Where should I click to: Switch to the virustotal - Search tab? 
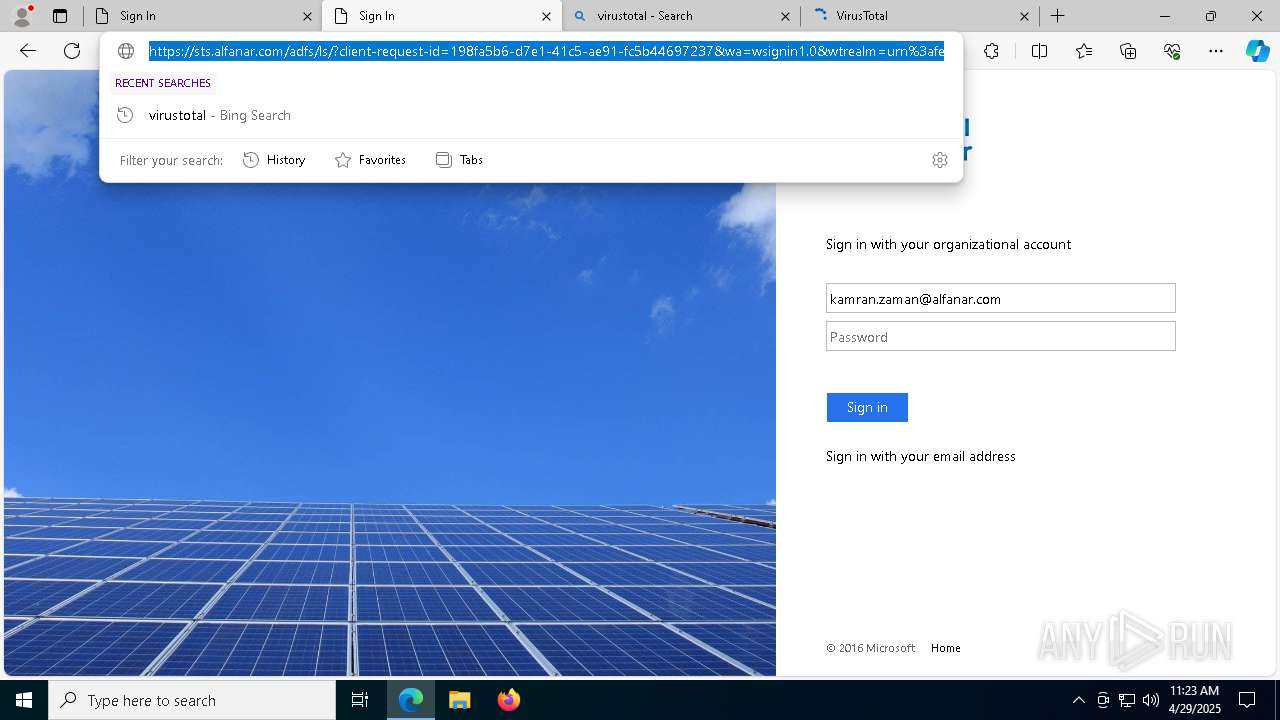point(680,16)
